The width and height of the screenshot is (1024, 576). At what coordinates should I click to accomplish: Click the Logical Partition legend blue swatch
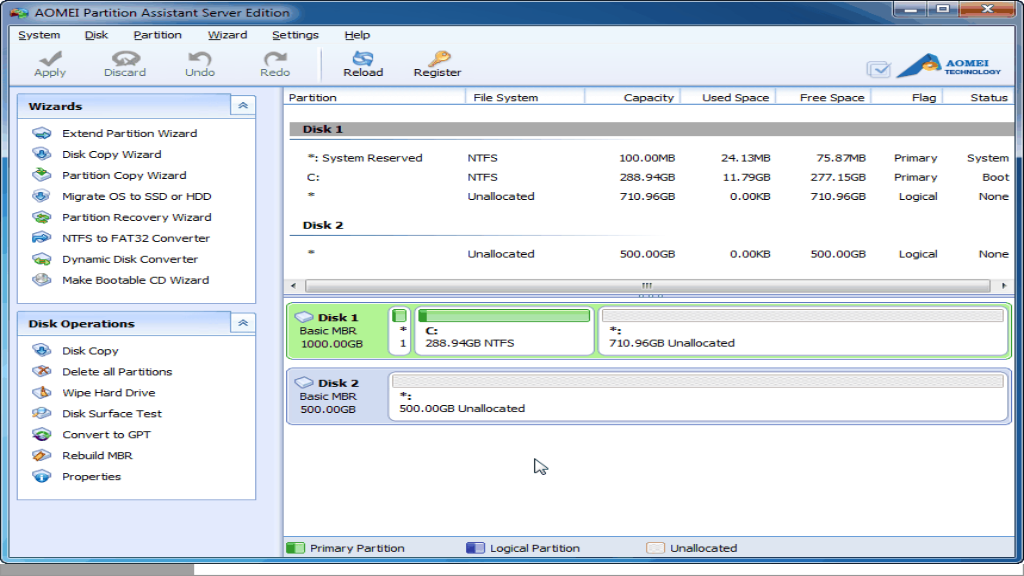[475, 548]
